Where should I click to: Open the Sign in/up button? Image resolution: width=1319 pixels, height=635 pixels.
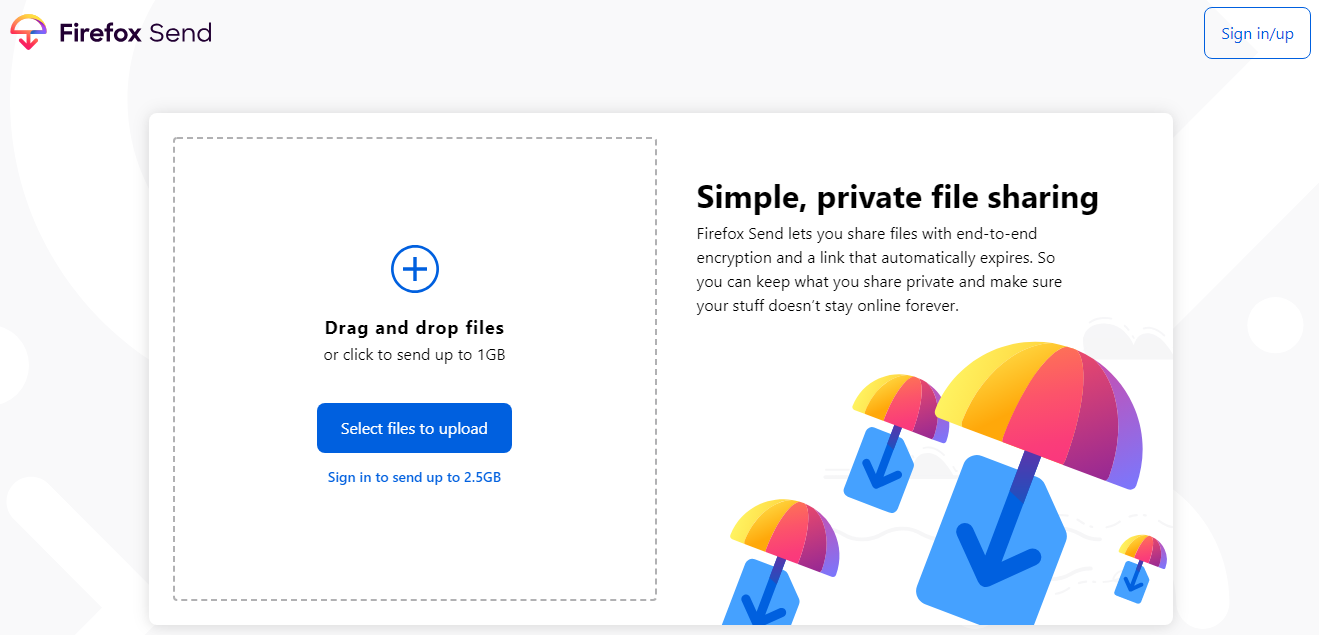(1257, 33)
